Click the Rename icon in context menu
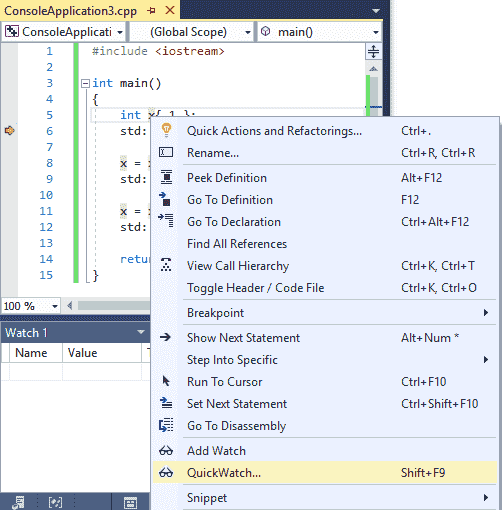This screenshot has height=510, width=502. coord(166,152)
